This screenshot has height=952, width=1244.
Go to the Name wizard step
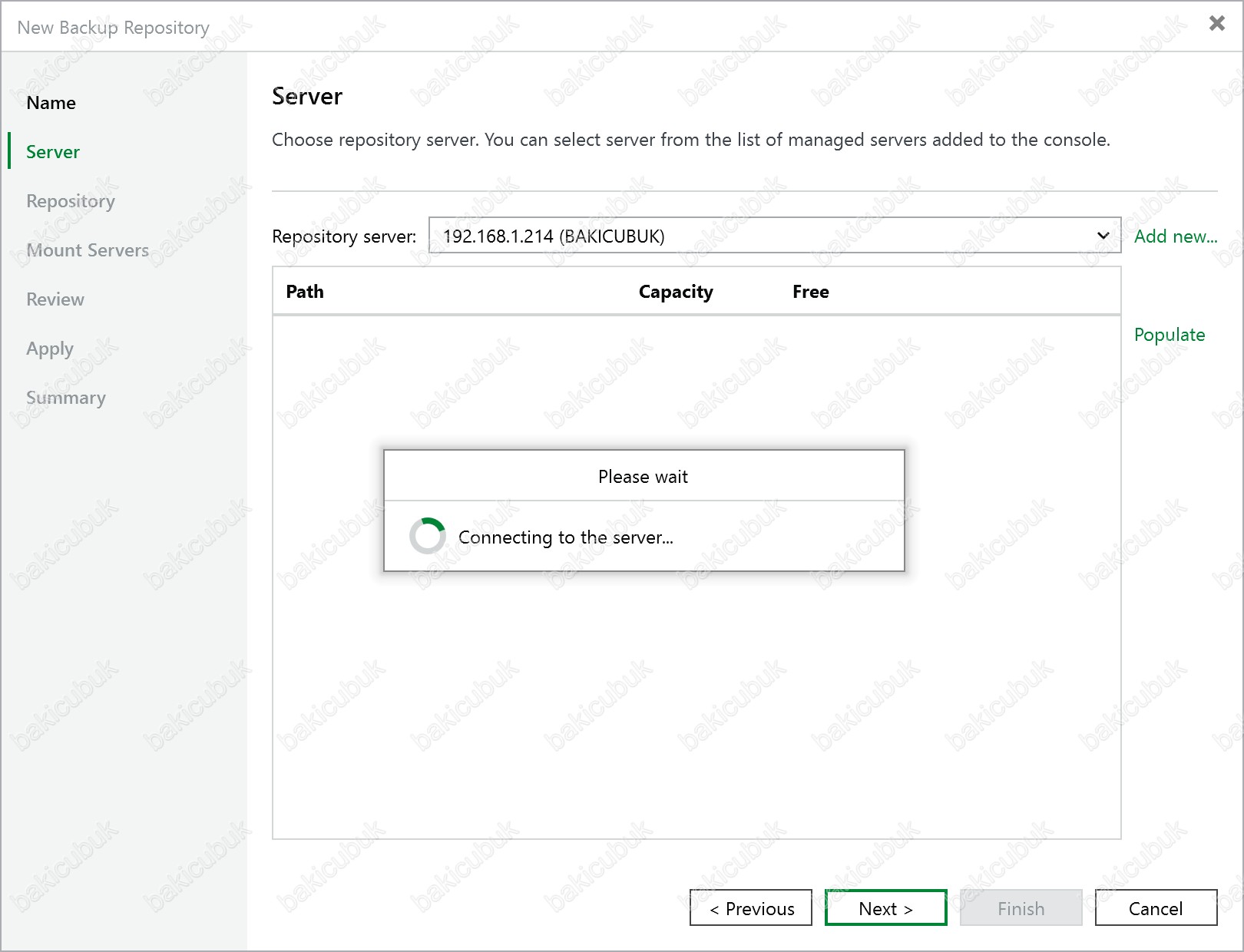click(x=51, y=103)
